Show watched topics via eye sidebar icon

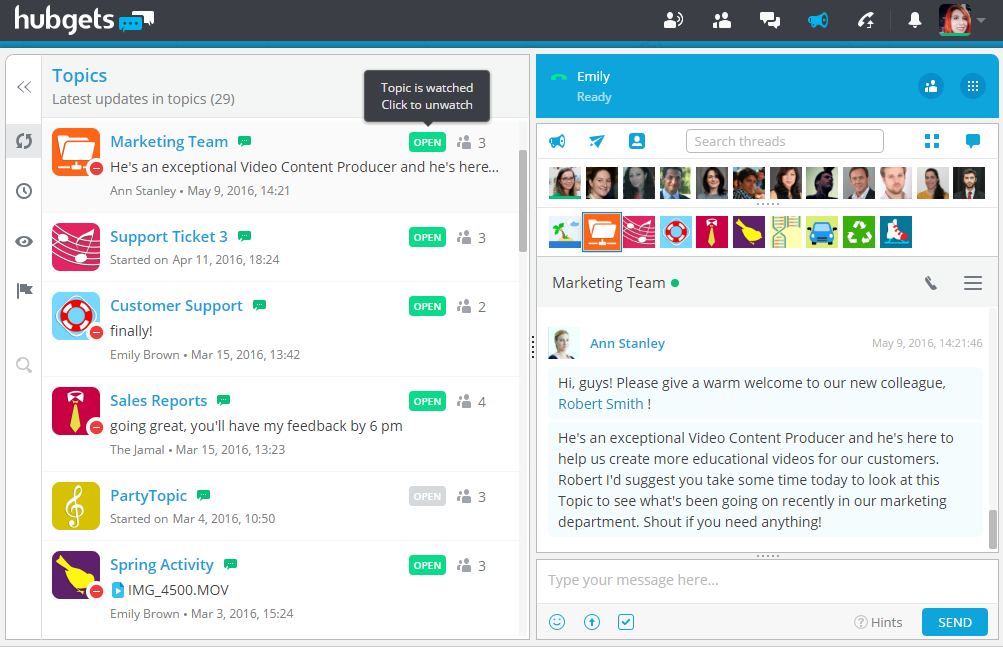coord(24,241)
